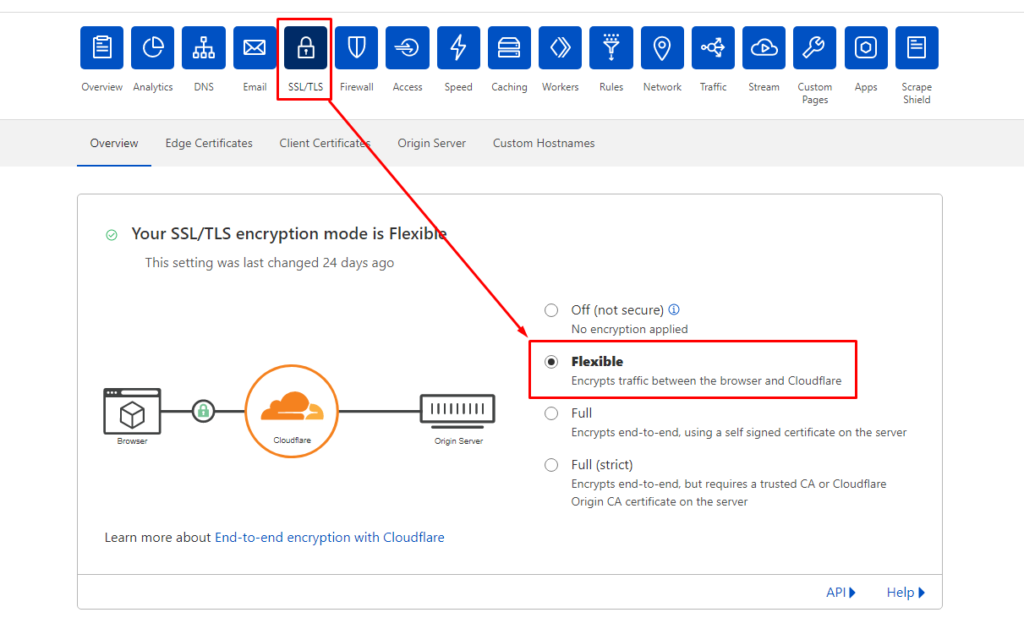Expand the Help section
This screenshot has width=1024, height=618.
[x=906, y=593]
